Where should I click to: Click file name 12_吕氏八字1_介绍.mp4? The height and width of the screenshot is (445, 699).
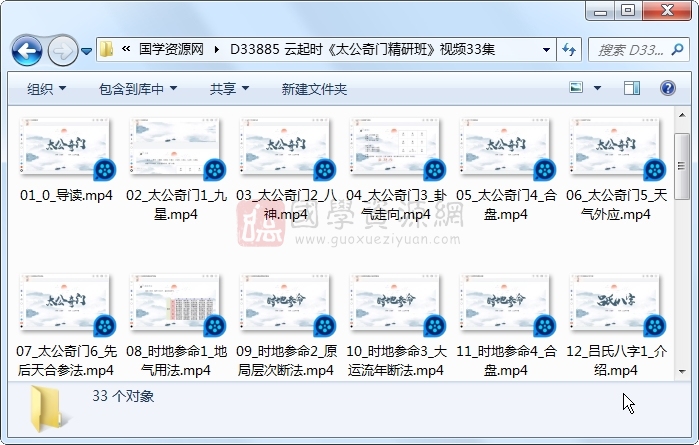click(x=616, y=361)
